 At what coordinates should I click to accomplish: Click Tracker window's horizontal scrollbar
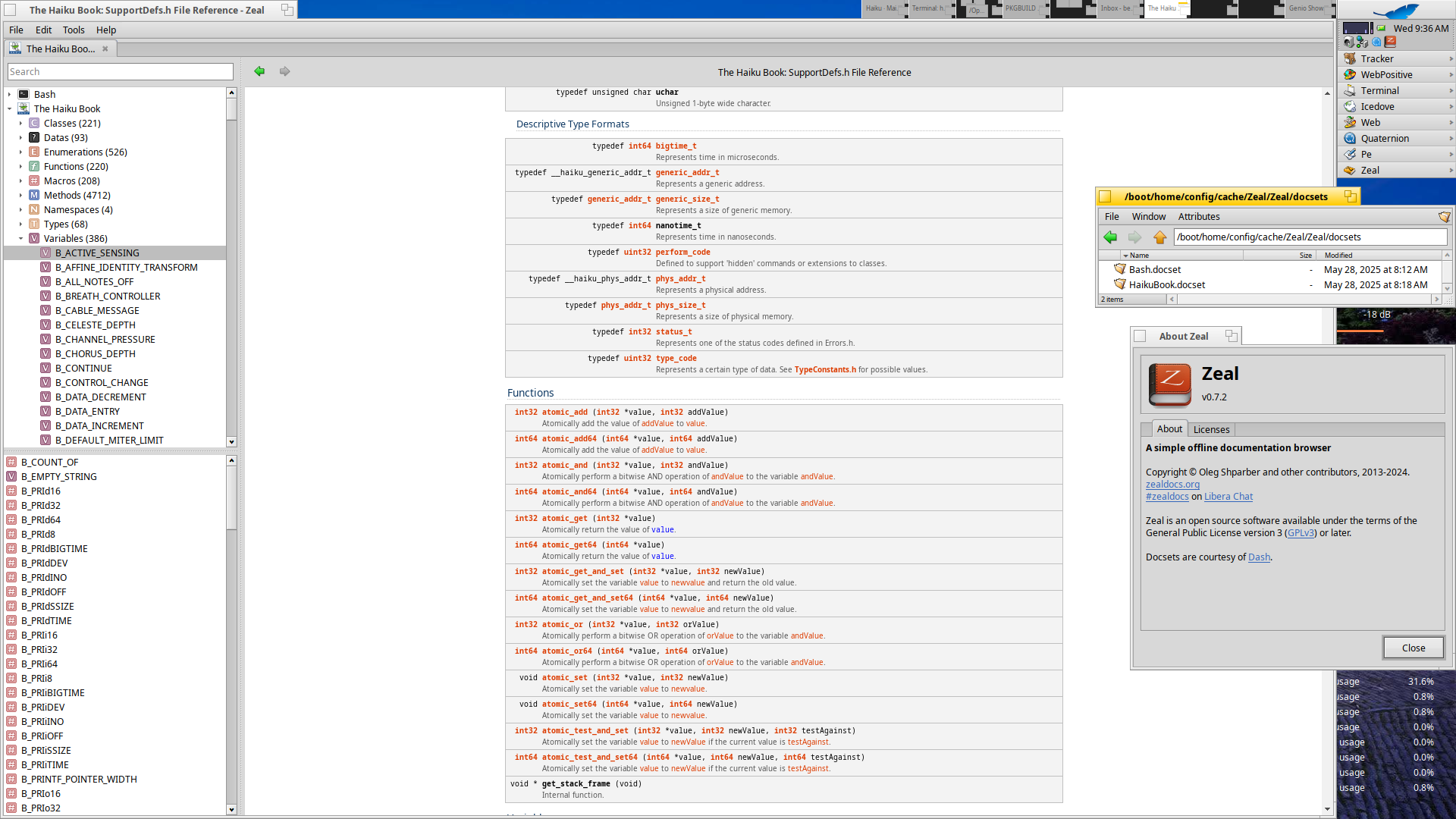coord(1304,300)
